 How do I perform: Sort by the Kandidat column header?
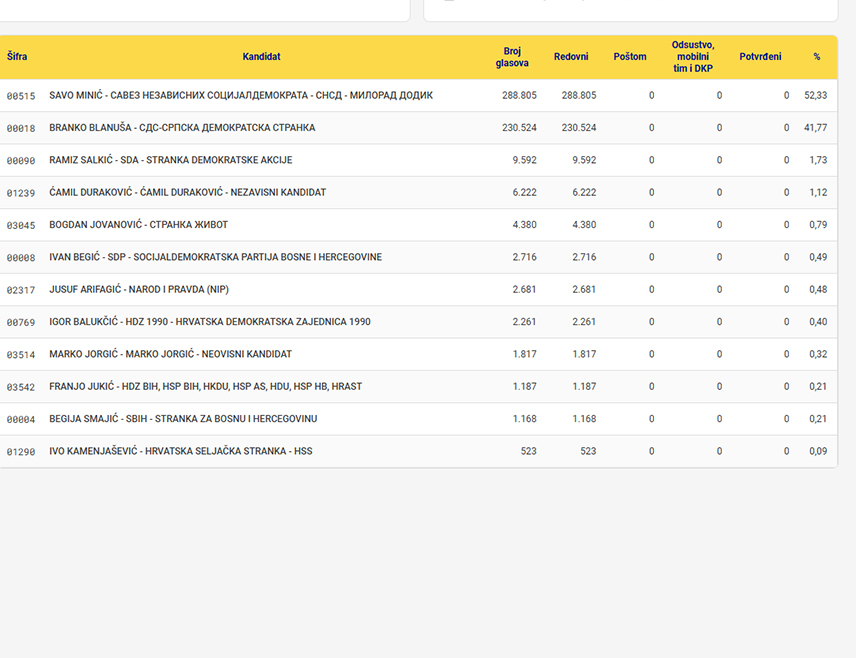pos(261,57)
